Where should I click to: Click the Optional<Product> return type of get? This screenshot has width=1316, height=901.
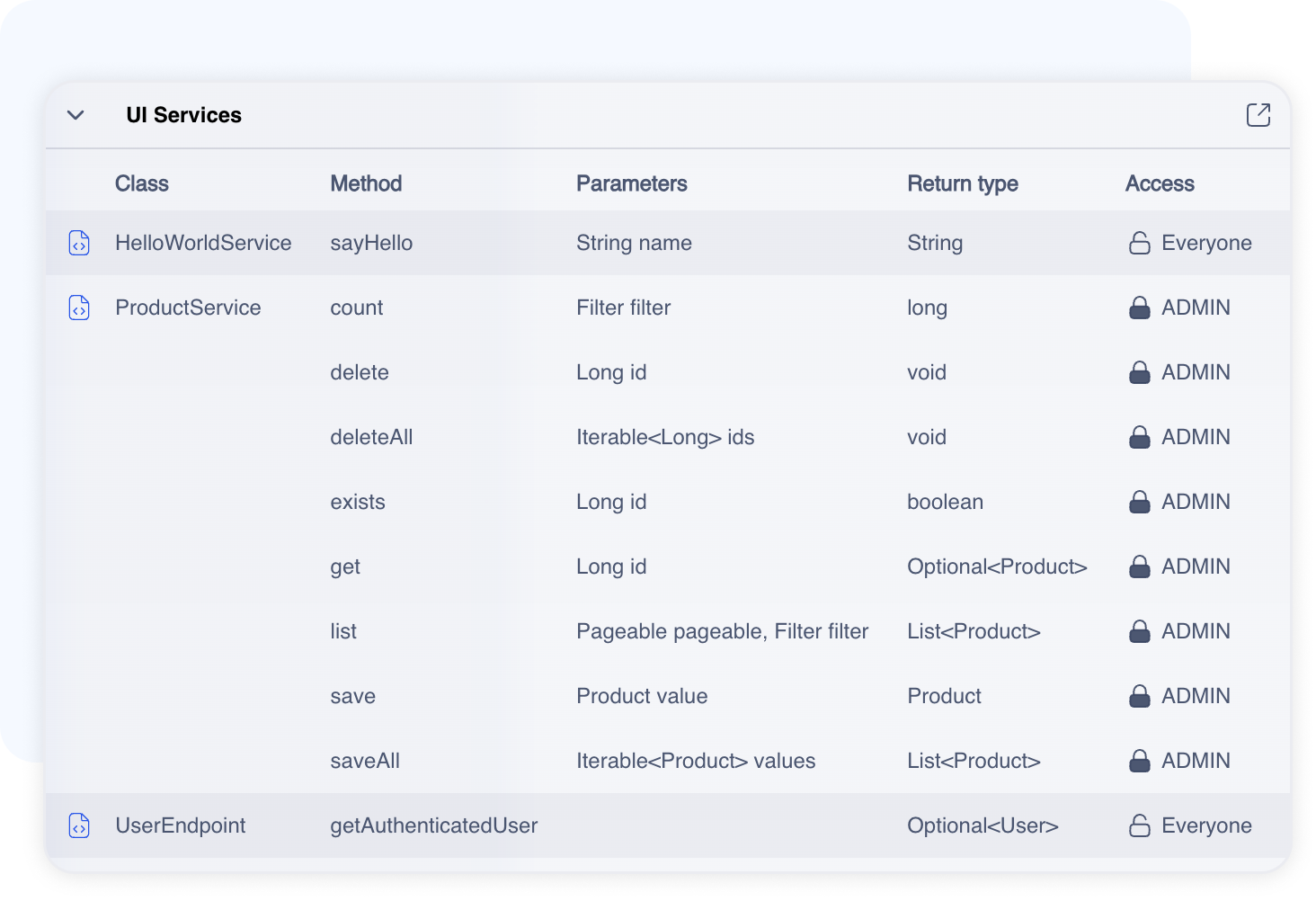click(997, 566)
